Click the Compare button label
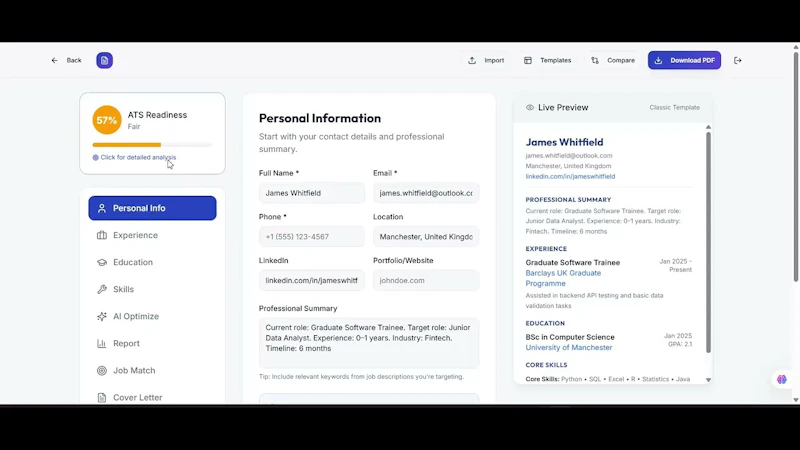800x450 pixels. [x=621, y=60]
